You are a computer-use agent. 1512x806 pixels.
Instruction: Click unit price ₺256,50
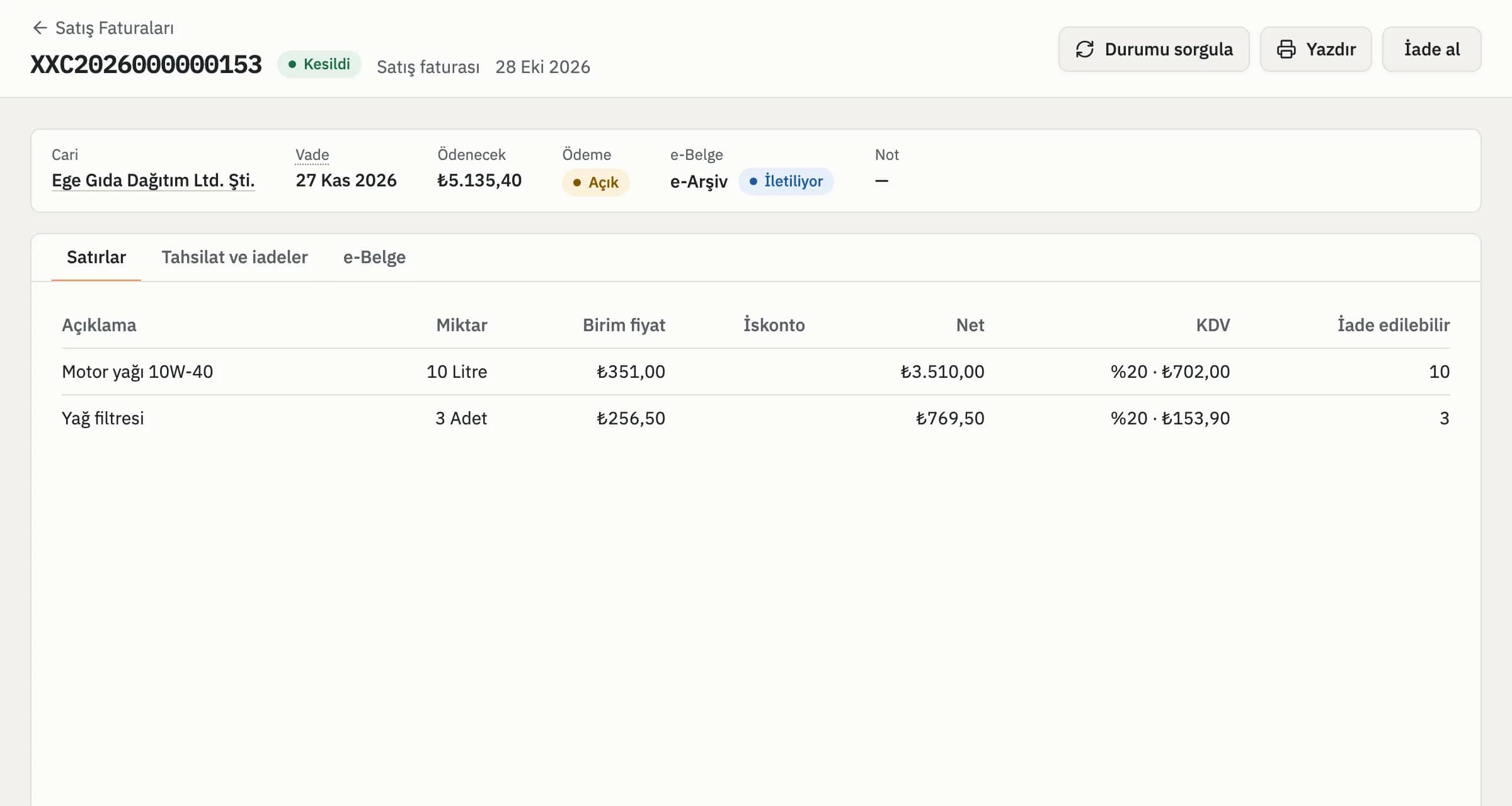click(631, 418)
